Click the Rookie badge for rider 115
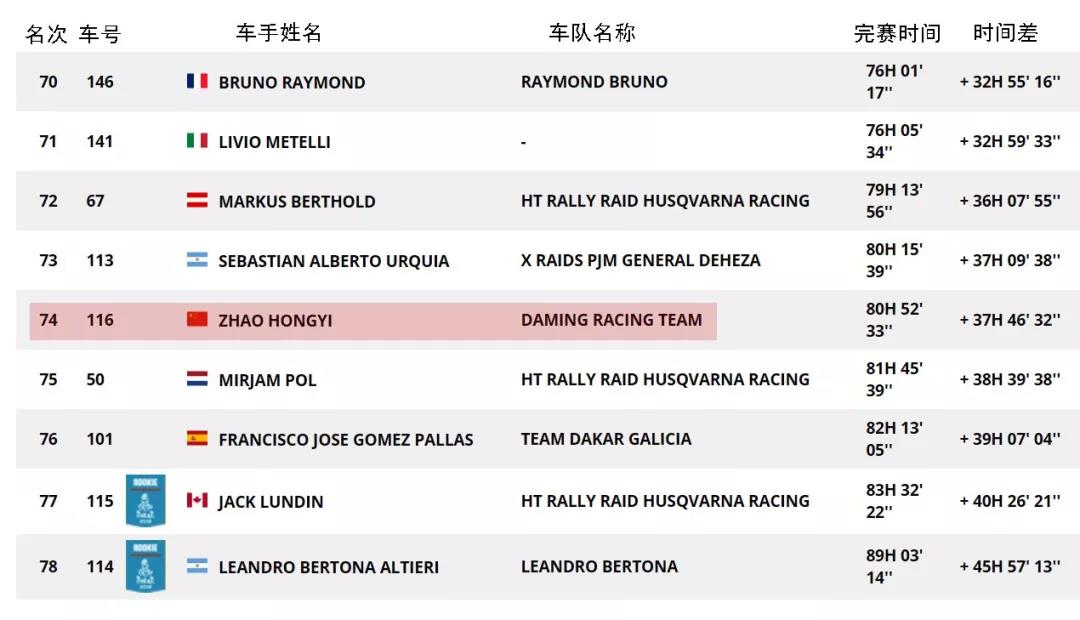 pyautogui.click(x=145, y=500)
